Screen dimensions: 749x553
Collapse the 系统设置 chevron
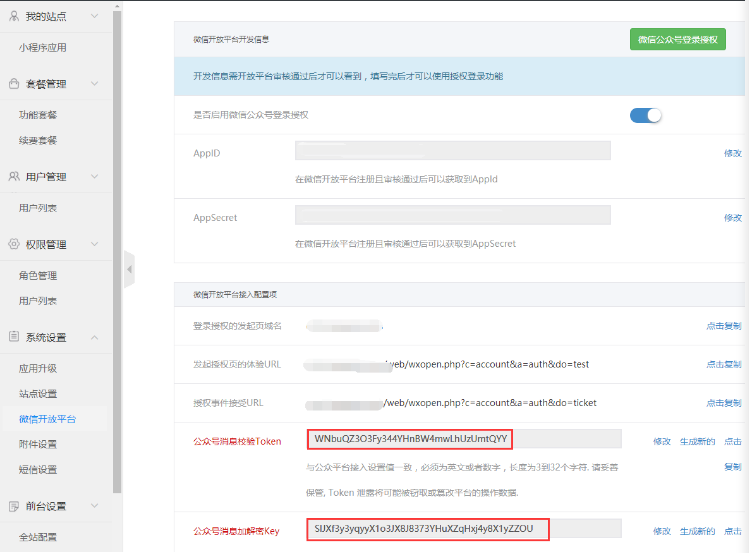coord(95,337)
